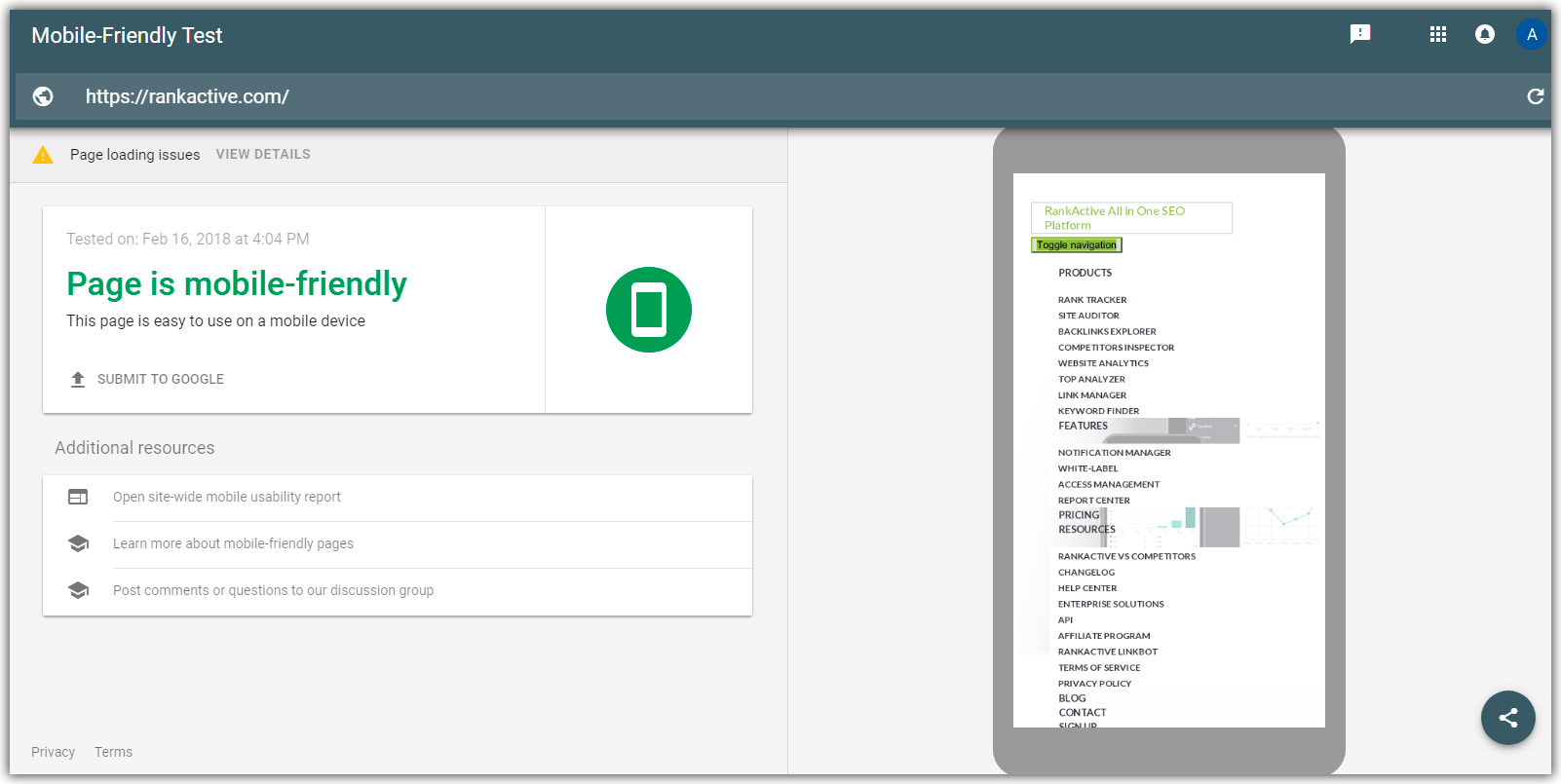Viewport: 1561px width, 784px height.
Task: Reload the test with refresh icon
Action: (1536, 96)
